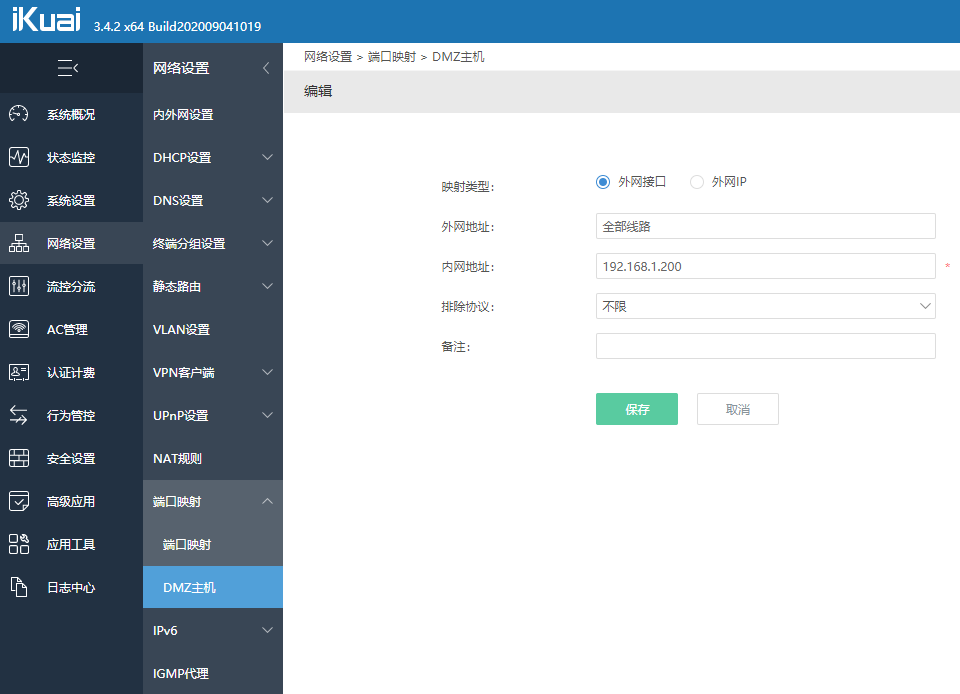
Task: Click the 备注 input field
Action: coord(765,346)
